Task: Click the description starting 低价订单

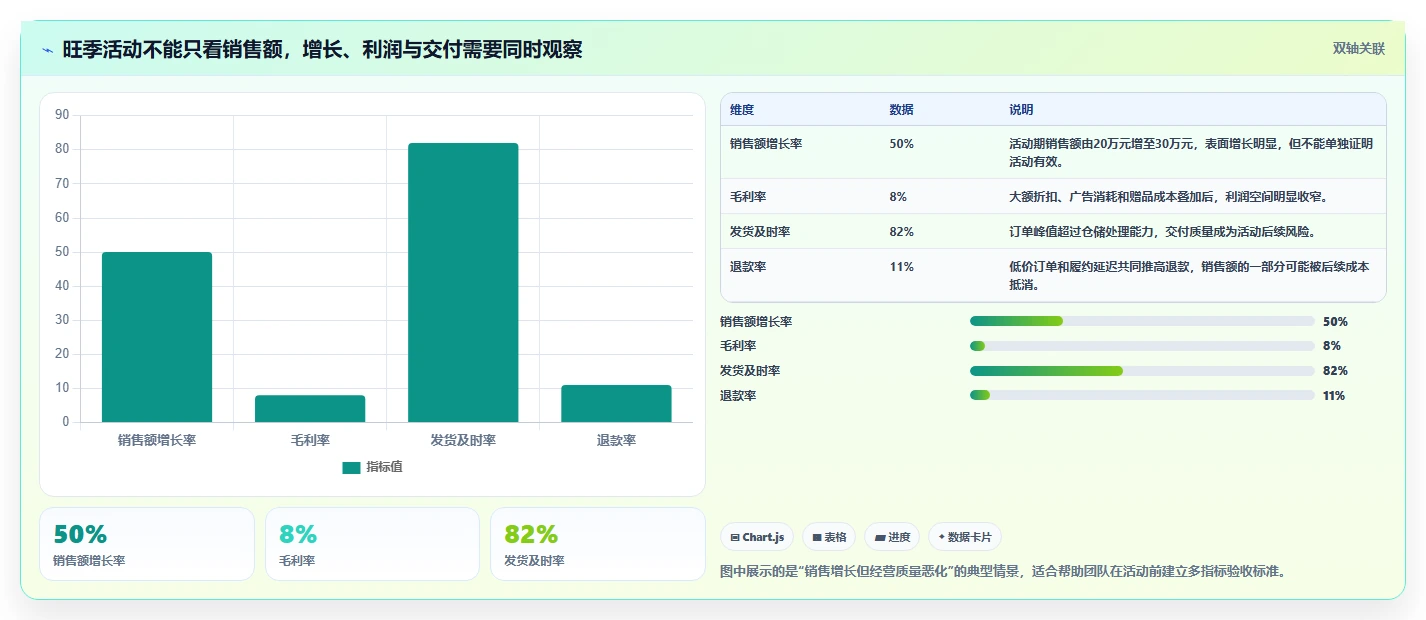Action: coord(1190,276)
